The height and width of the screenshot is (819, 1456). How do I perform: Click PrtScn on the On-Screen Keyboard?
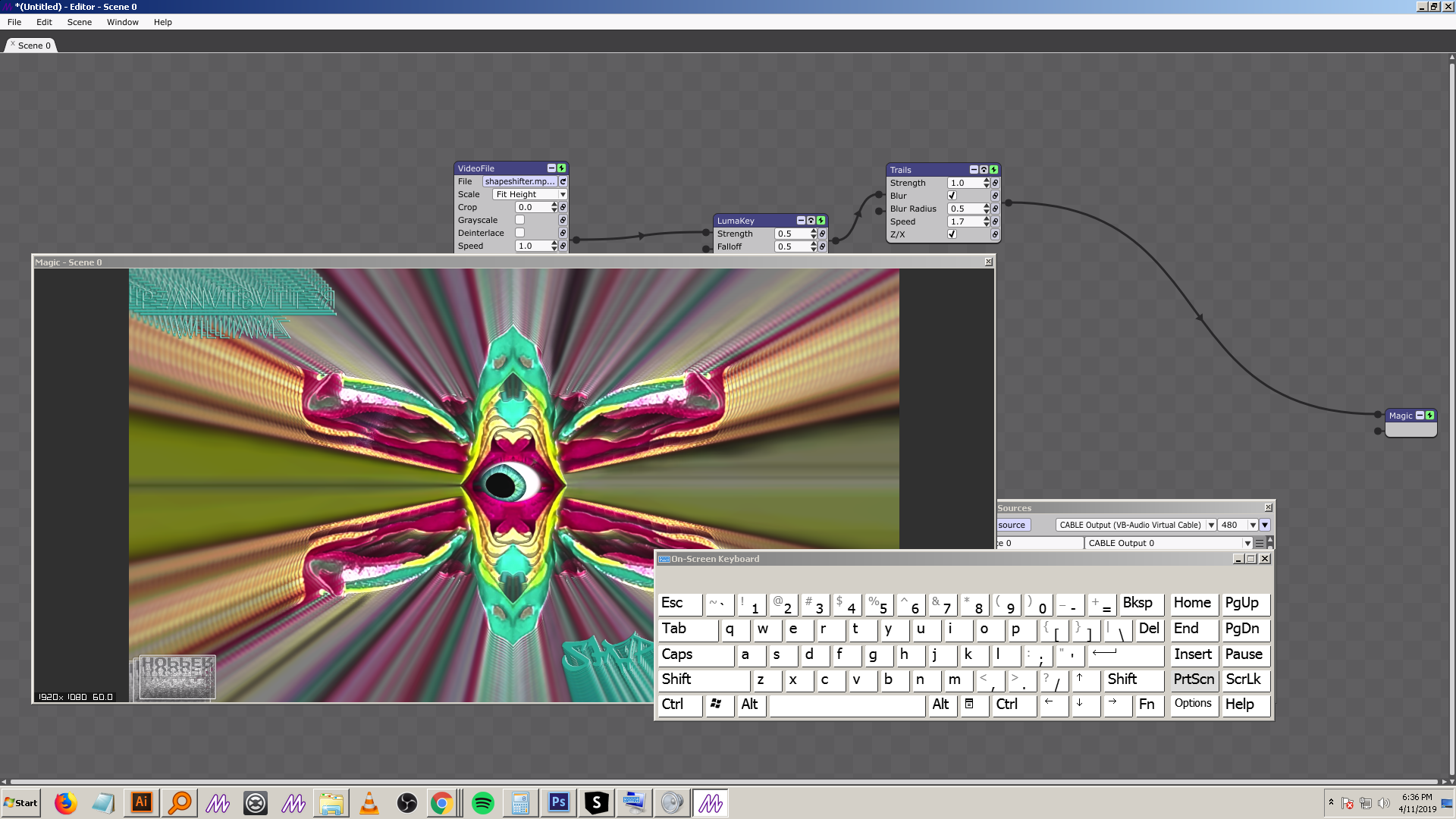click(1194, 679)
